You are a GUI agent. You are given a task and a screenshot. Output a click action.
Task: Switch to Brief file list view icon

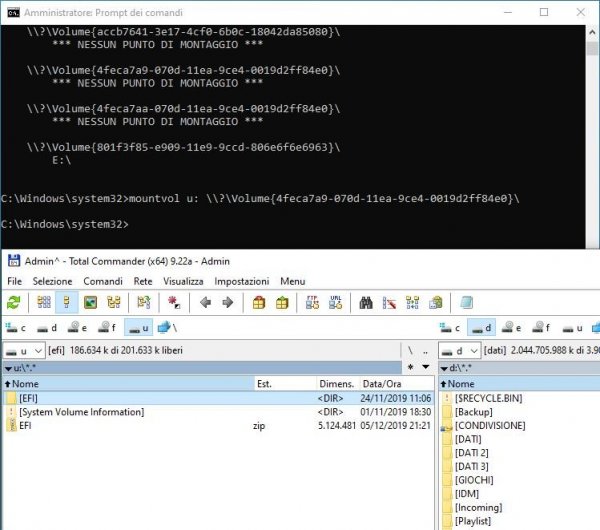(x=44, y=302)
